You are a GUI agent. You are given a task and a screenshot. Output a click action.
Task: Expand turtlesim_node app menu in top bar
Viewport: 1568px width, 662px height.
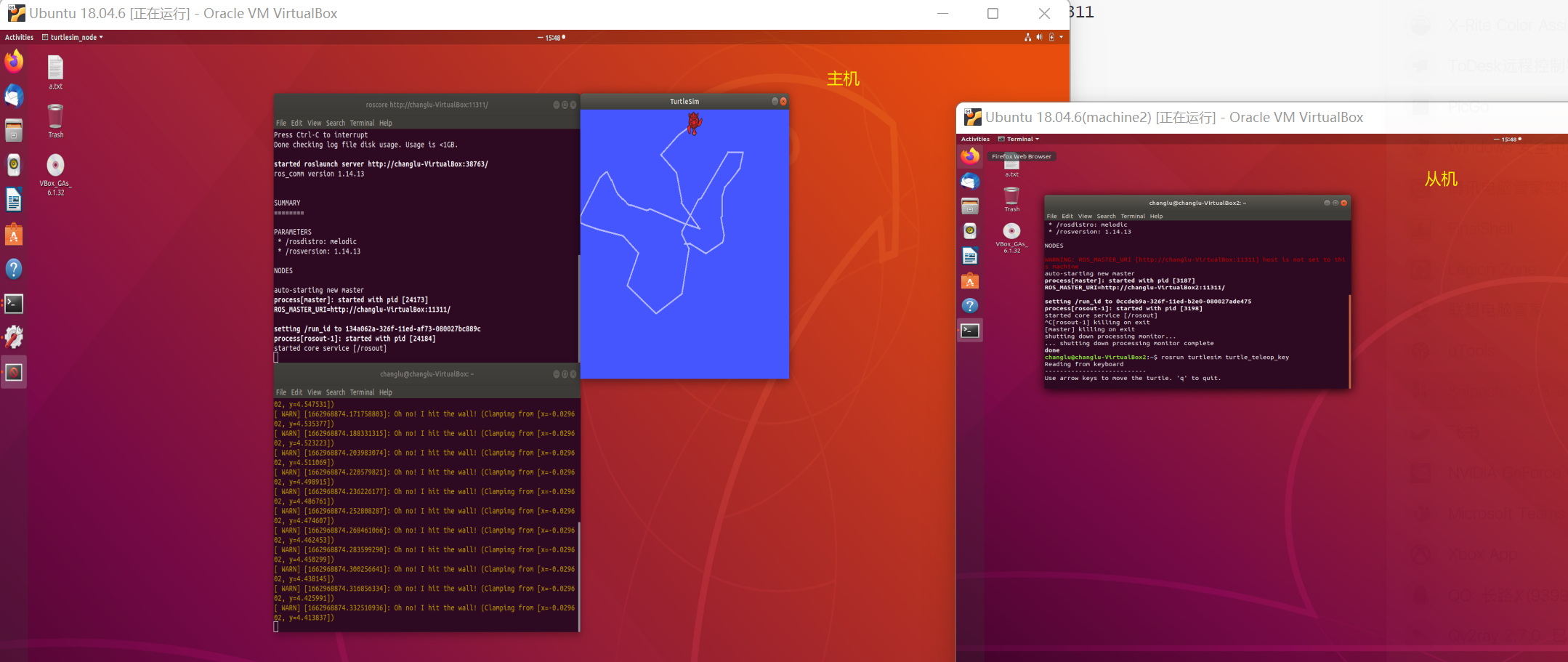pos(73,37)
